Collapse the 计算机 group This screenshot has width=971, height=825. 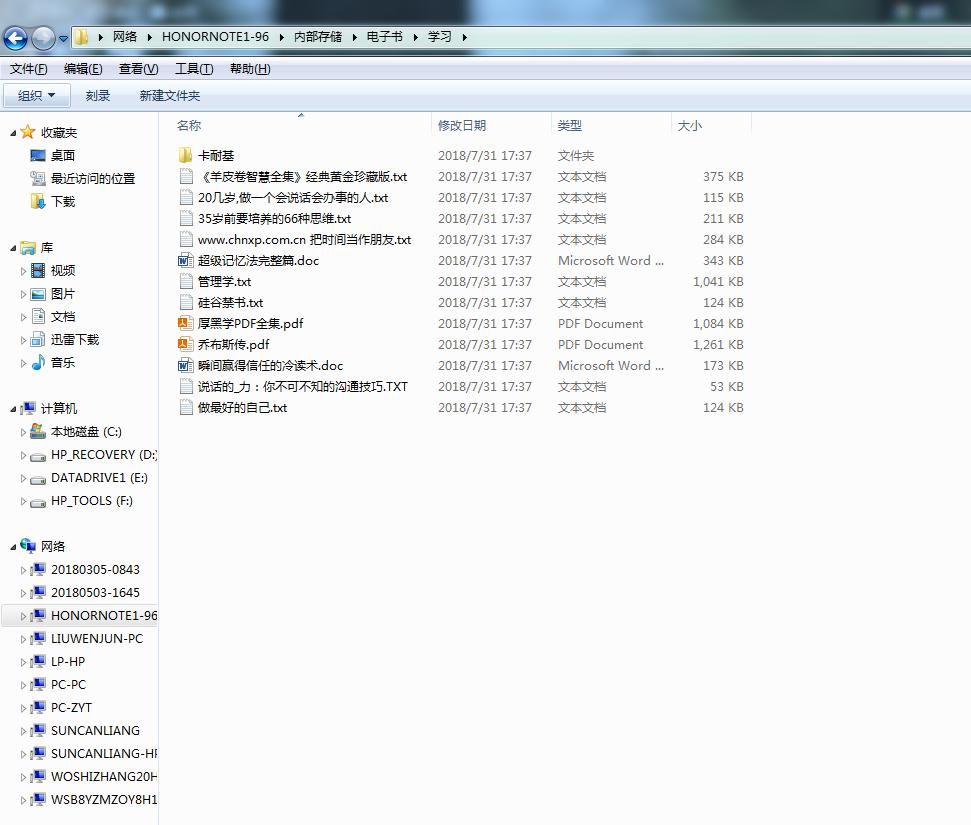pyautogui.click(x=13, y=409)
